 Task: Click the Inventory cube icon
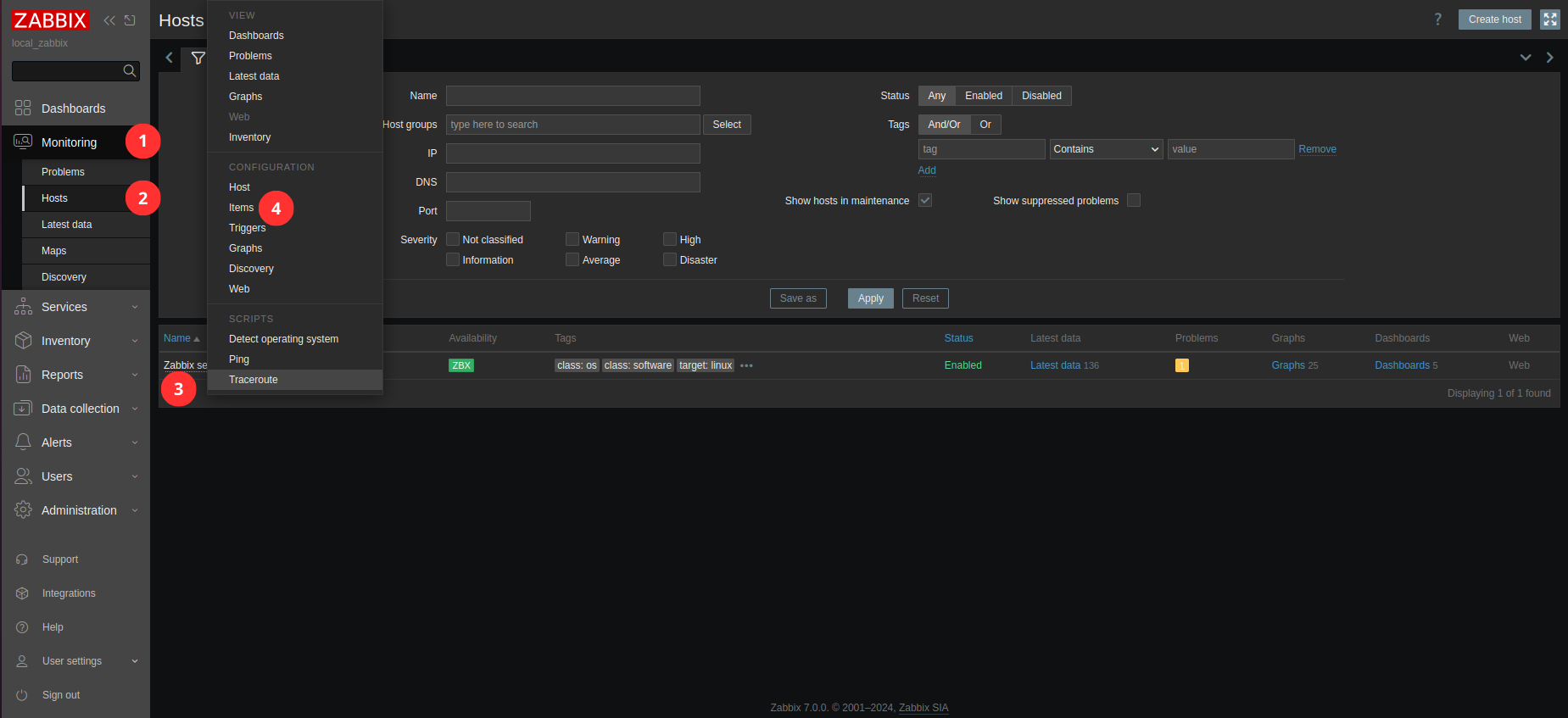(x=23, y=341)
